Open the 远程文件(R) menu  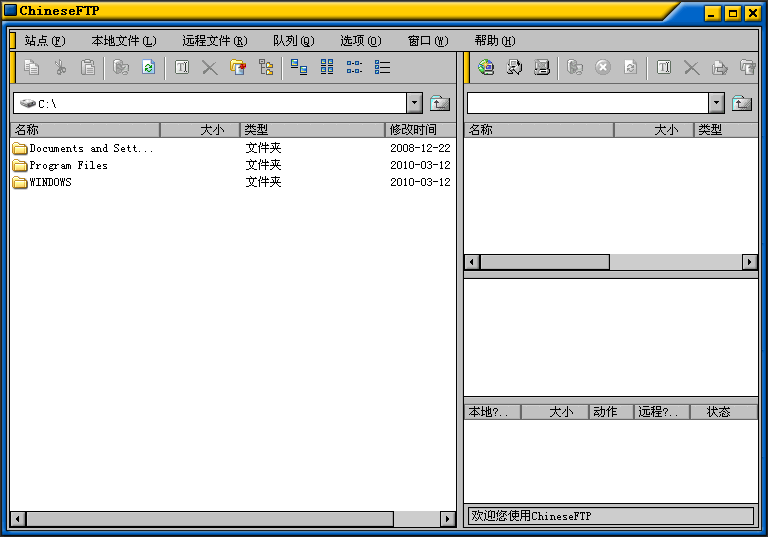(215, 41)
